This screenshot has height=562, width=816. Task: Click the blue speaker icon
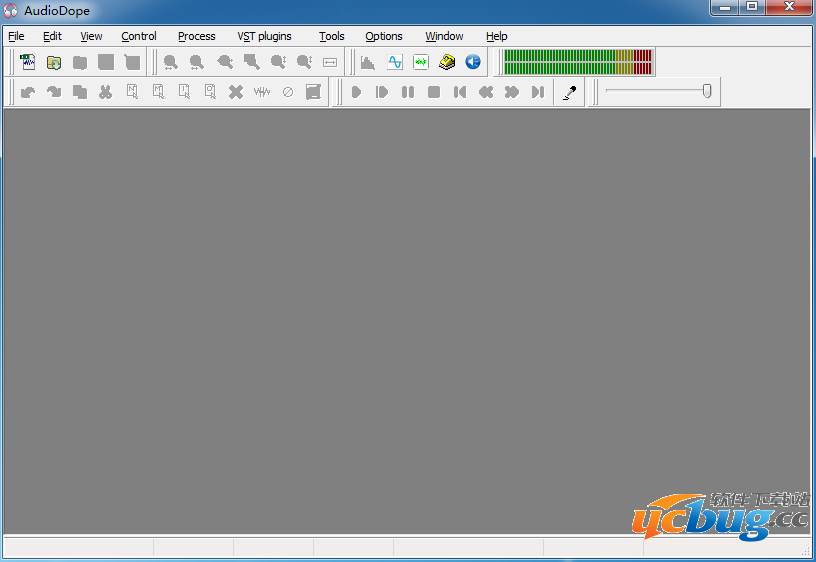[x=473, y=62]
